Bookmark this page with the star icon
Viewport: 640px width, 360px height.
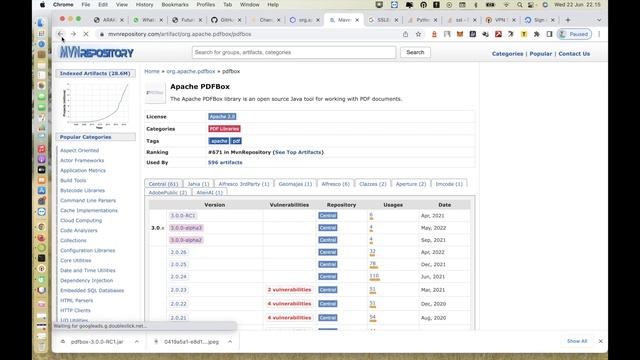coord(418,34)
